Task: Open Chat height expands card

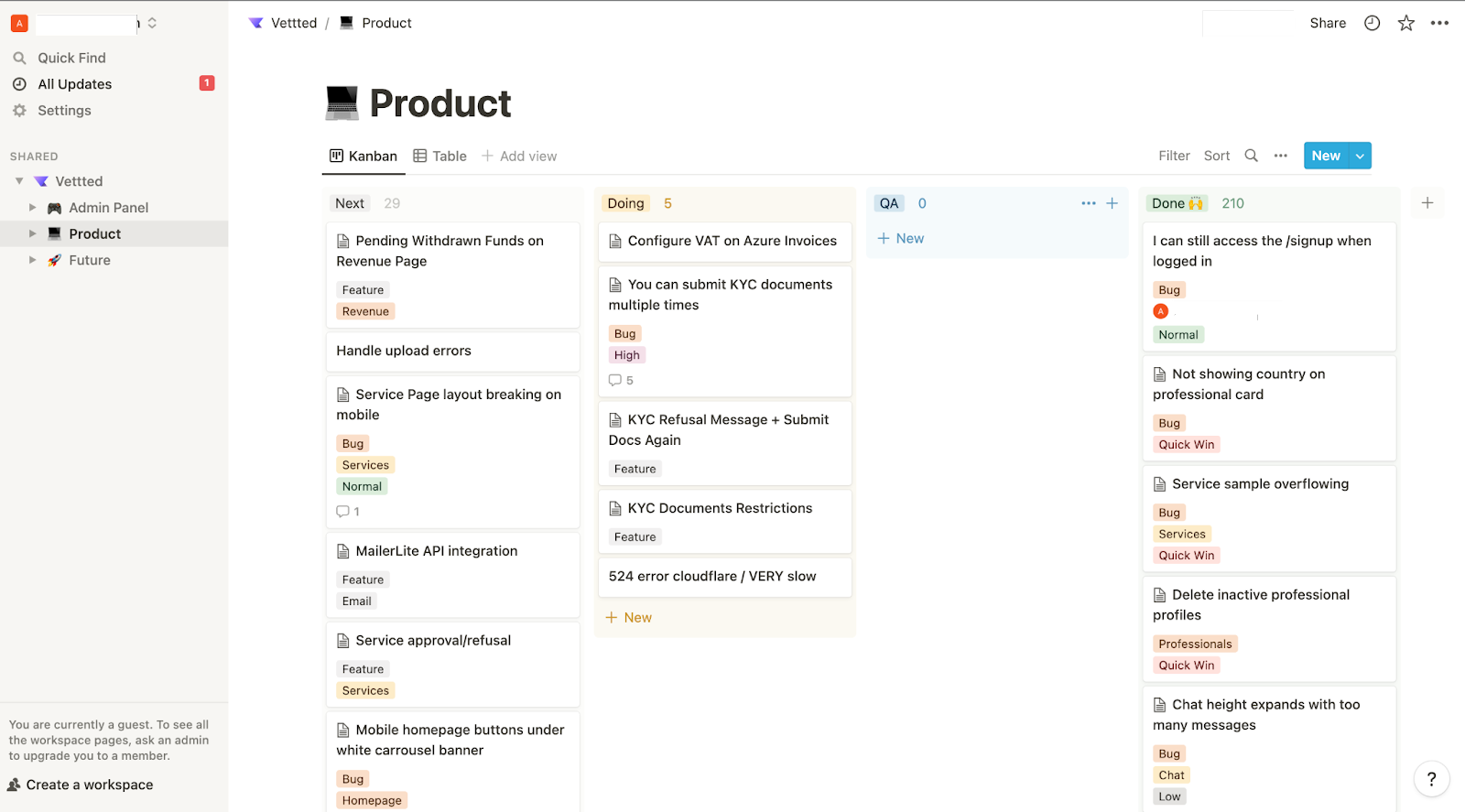Action: point(1269,749)
